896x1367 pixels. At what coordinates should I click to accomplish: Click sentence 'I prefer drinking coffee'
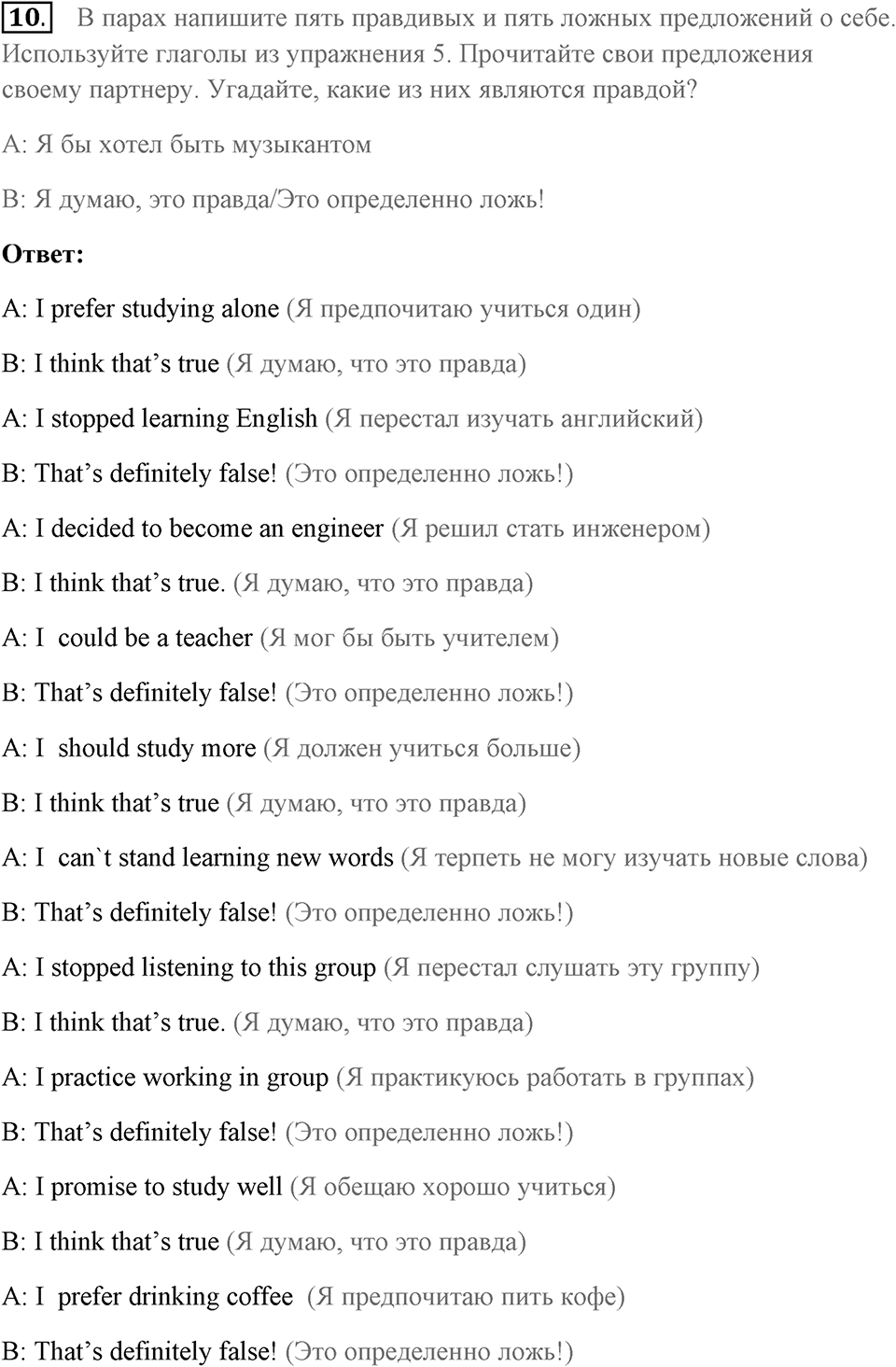tap(163, 1297)
